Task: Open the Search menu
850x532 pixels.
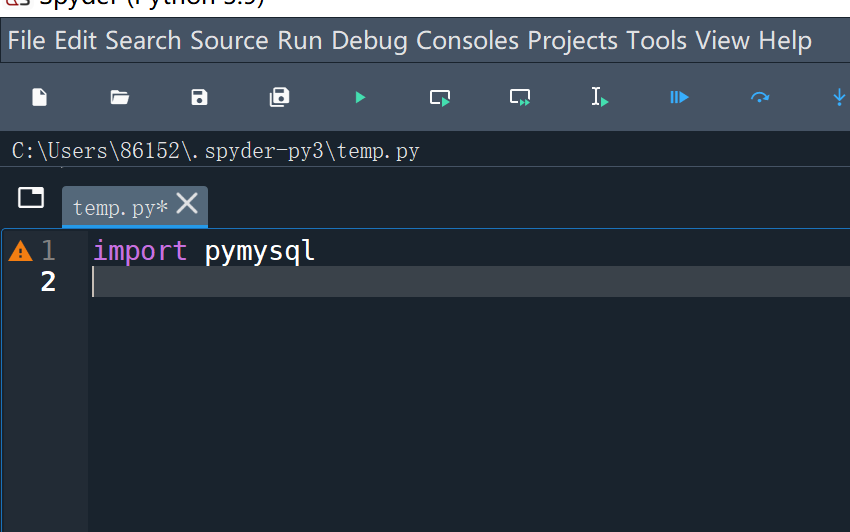Action: point(143,41)
